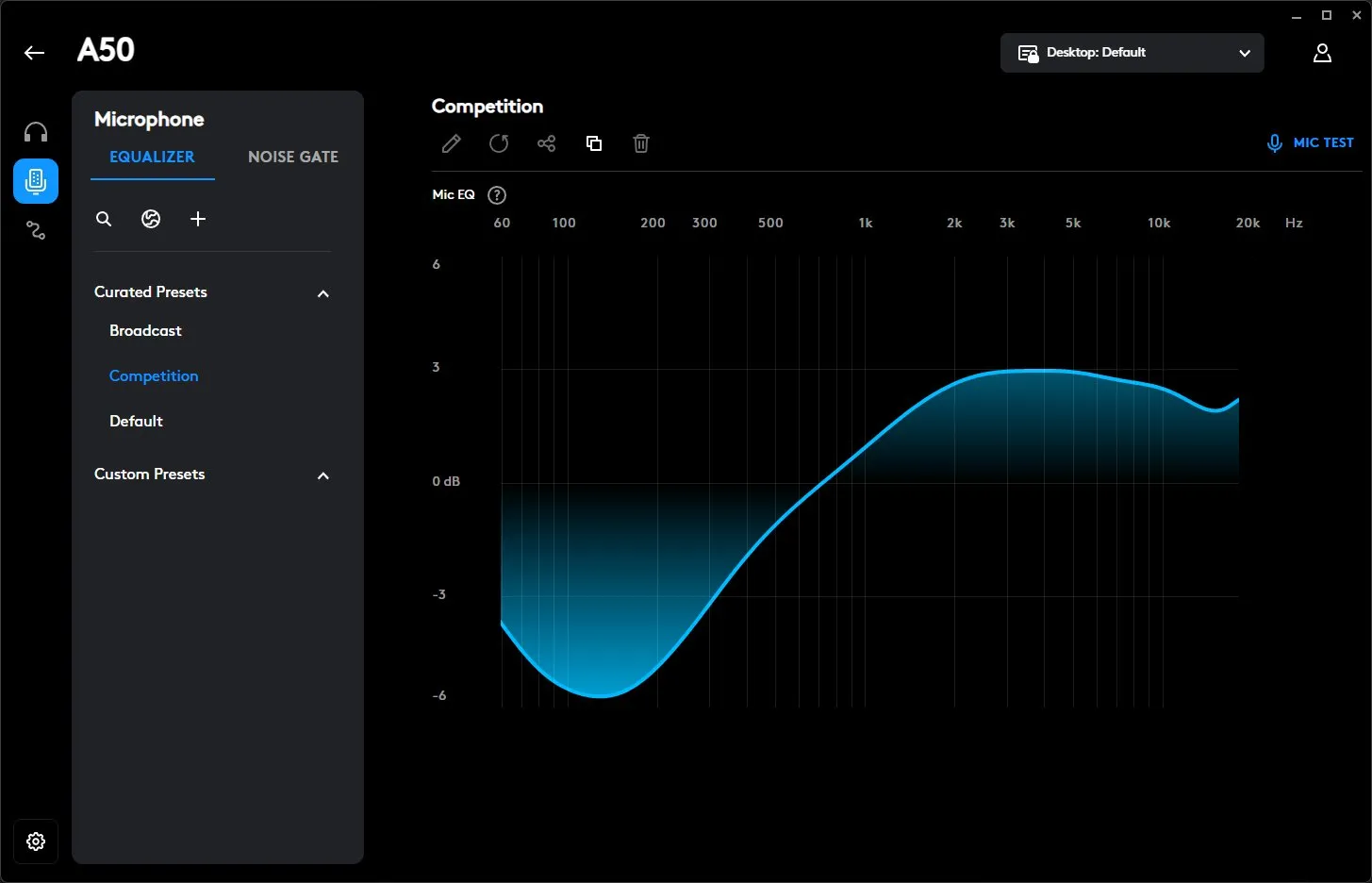Select the microphone sidebar icon
1372x883 pixels.
click(36, 181)
